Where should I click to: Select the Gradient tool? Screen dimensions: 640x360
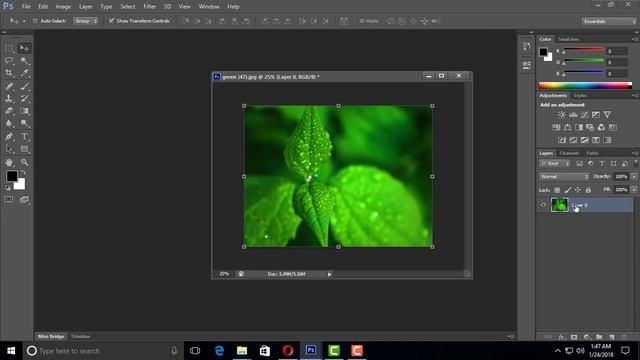(x=24, y=111)
